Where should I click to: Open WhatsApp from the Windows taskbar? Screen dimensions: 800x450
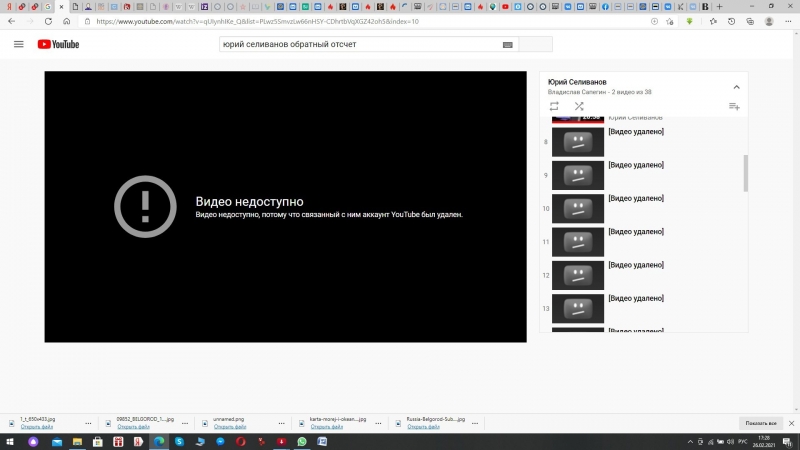click(302, 441)
